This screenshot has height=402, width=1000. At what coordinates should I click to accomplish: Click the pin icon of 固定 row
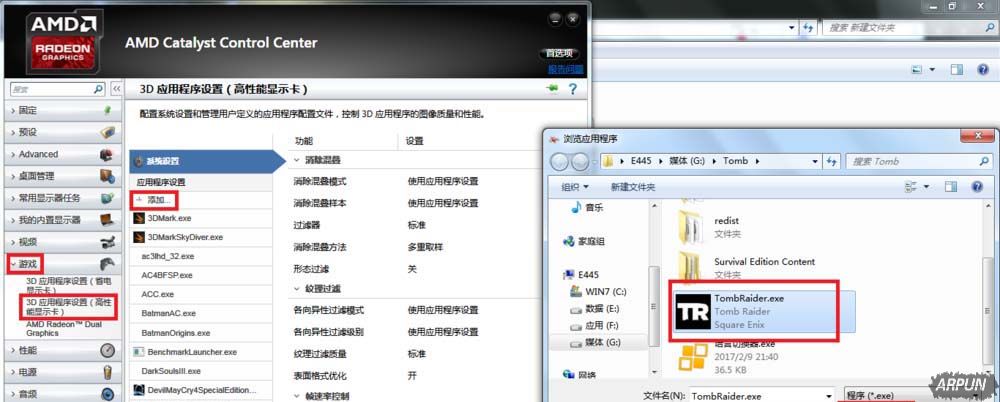point(107,110)
